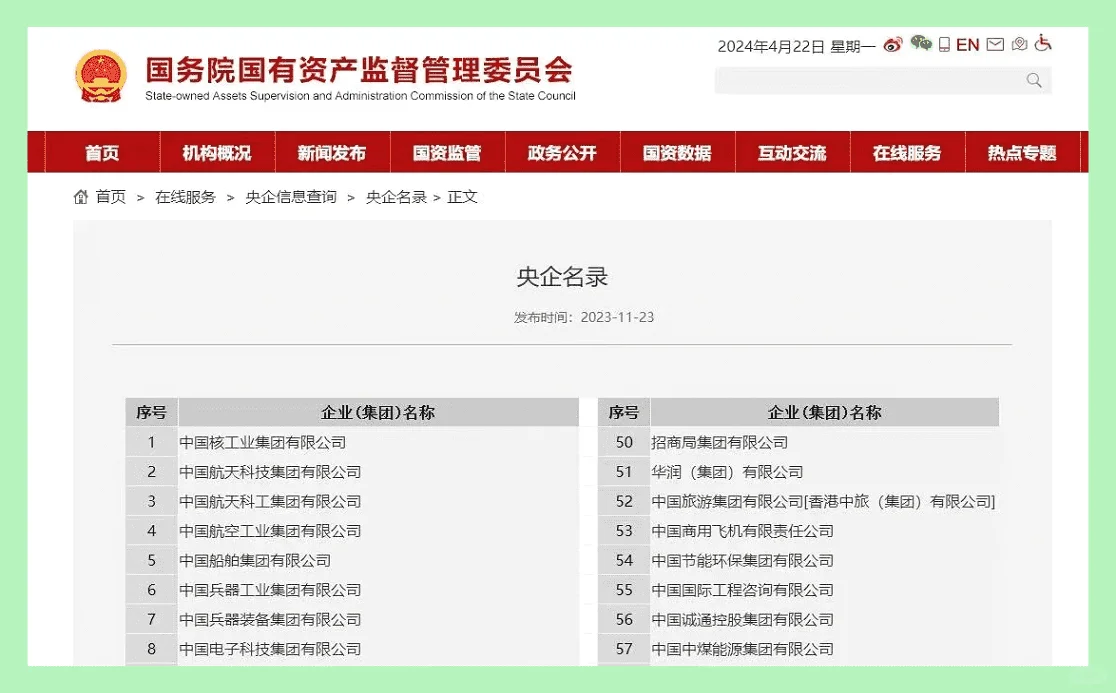Click the right table 企业(集团)名称 header
The width and height of the screenshot is (1116, 693).
824,412
